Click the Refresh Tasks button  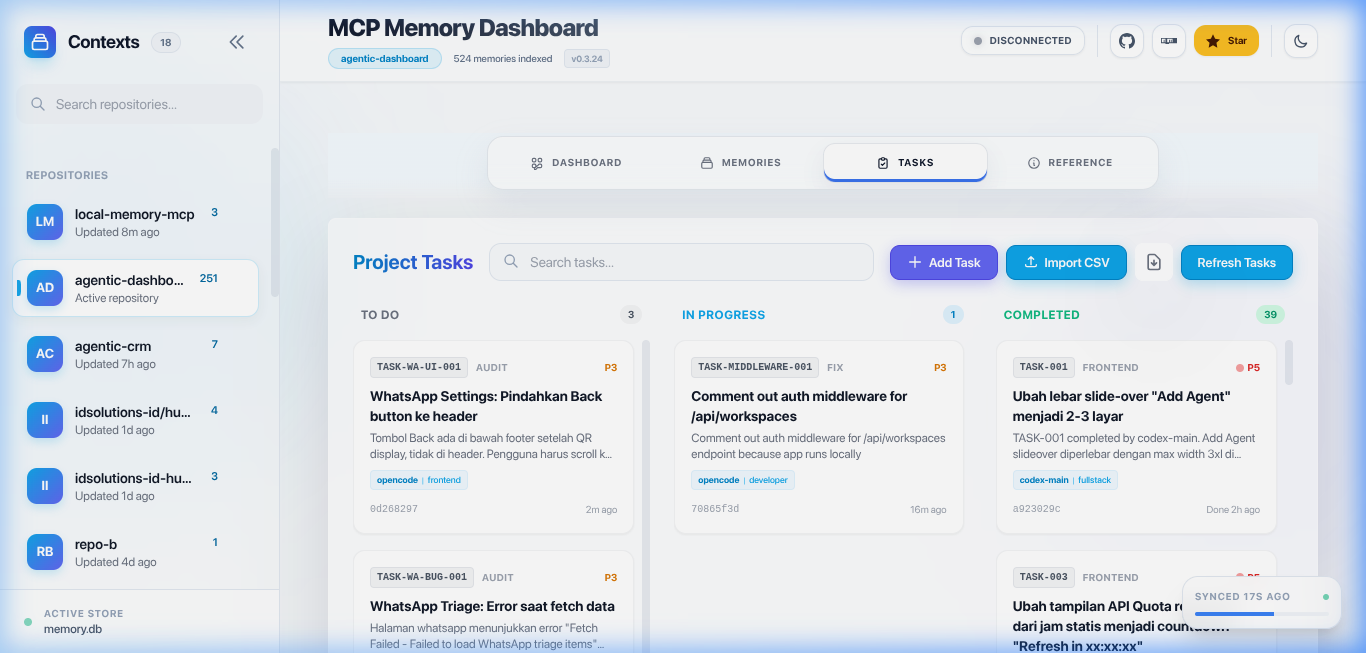(x=1237, y=262)
